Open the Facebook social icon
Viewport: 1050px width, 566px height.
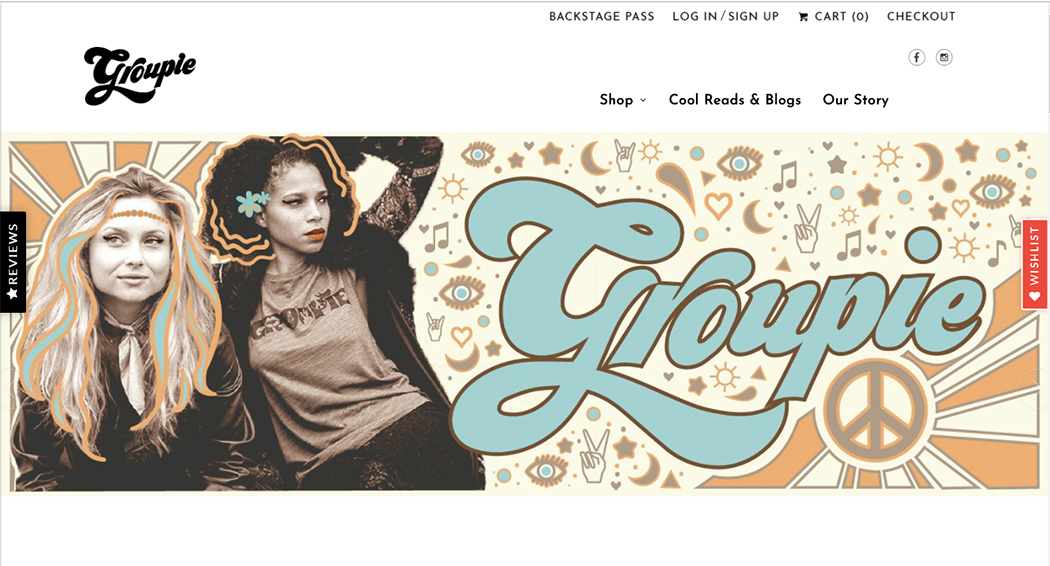click(x=916, y=58)
